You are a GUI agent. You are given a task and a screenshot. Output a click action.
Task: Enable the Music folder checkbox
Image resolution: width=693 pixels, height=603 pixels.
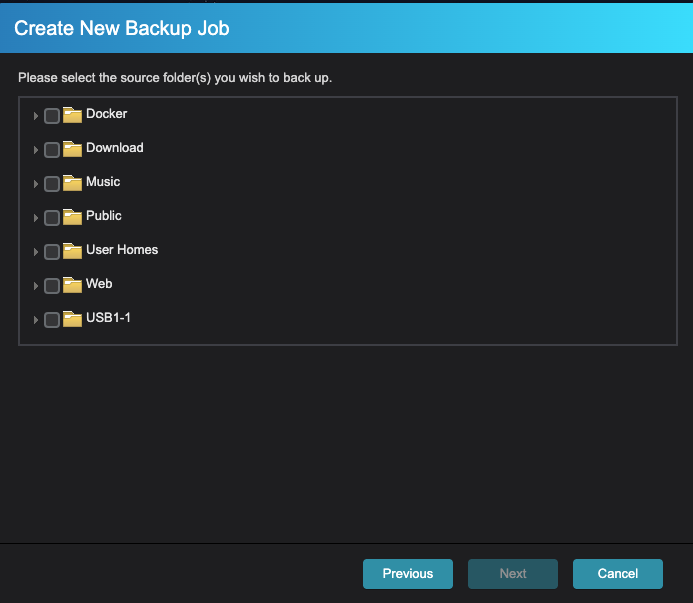tap(52, 184)
